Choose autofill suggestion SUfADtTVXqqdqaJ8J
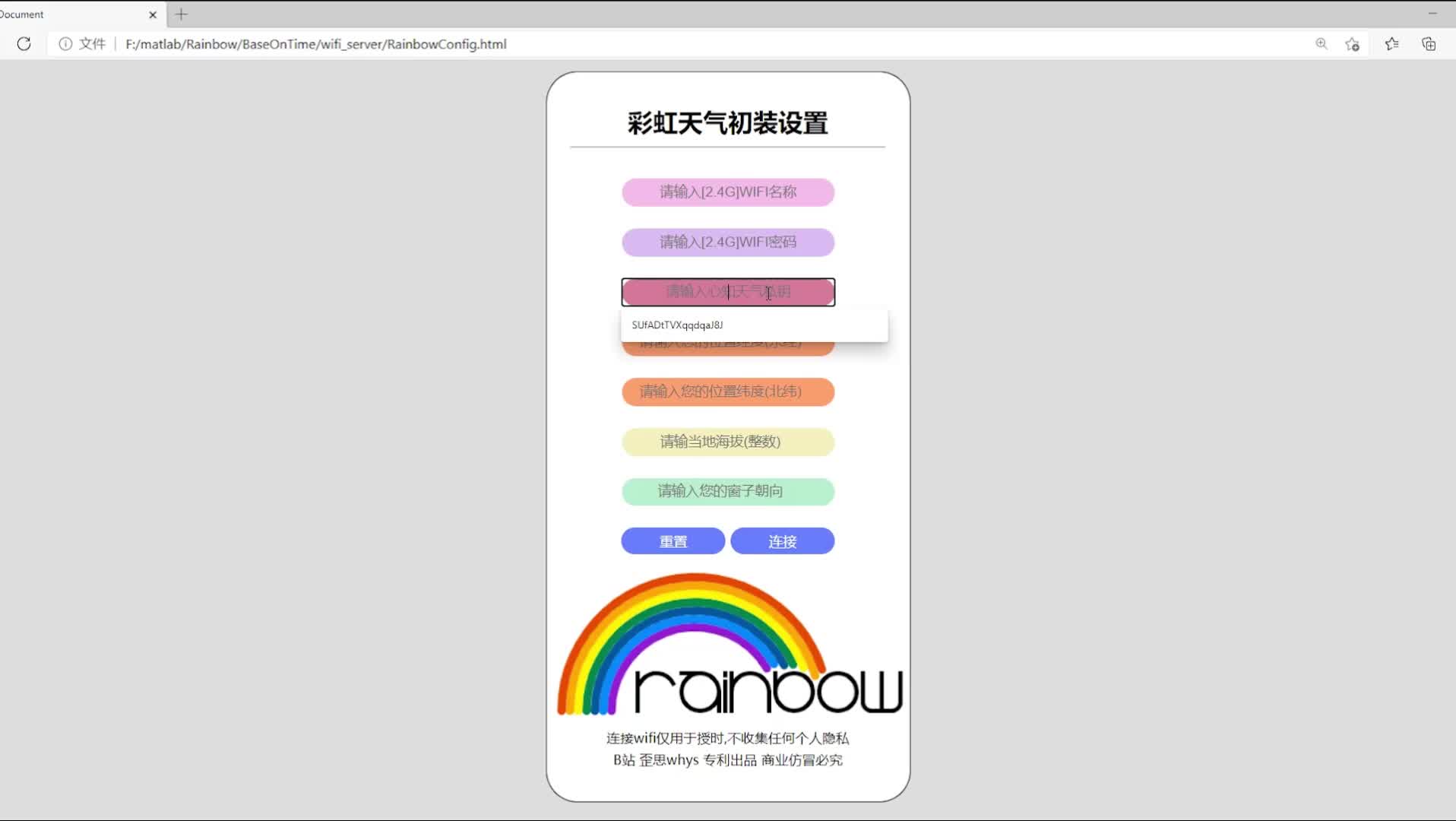The height and width of the screenshot is (821, 1456). (x=754, y=325)
